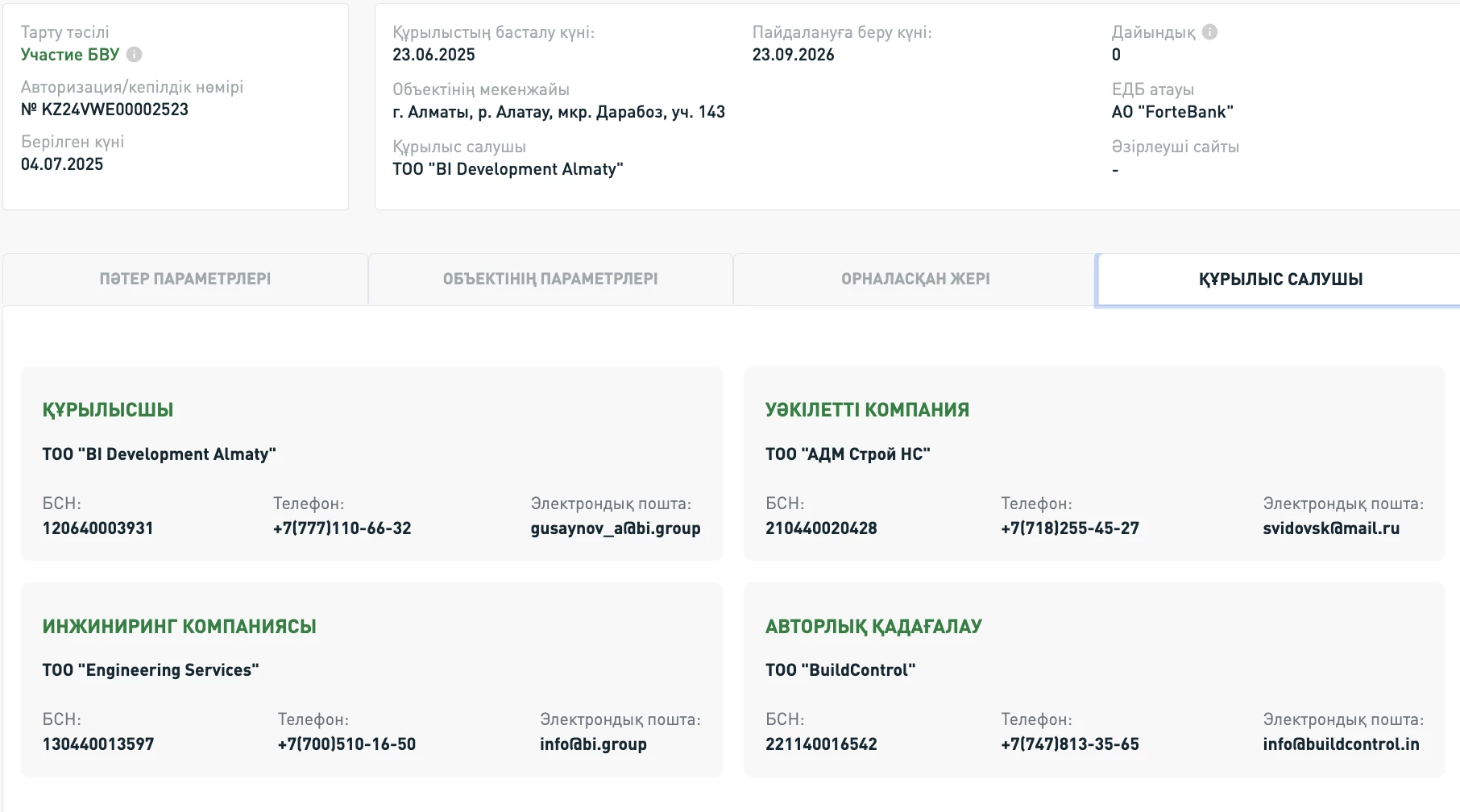
Task: Click БСН number 120640003931
Action: click(x=97, y=528)
